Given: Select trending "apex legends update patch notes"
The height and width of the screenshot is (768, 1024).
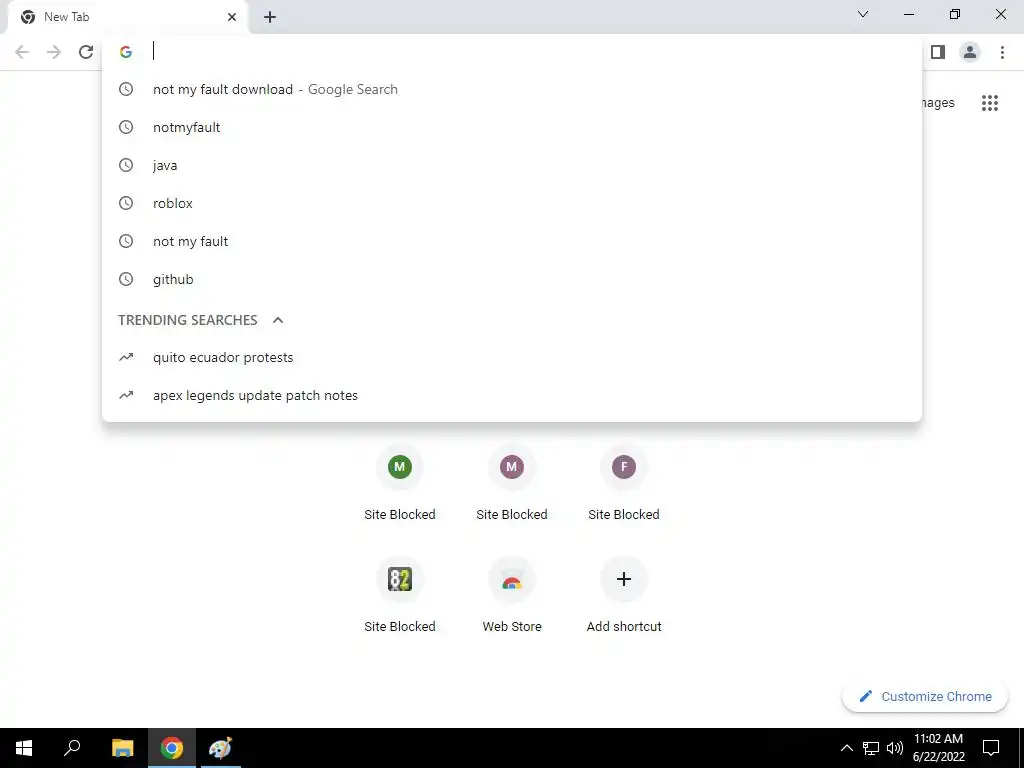Looking at the screenshot, I should (x=512, y=395).
